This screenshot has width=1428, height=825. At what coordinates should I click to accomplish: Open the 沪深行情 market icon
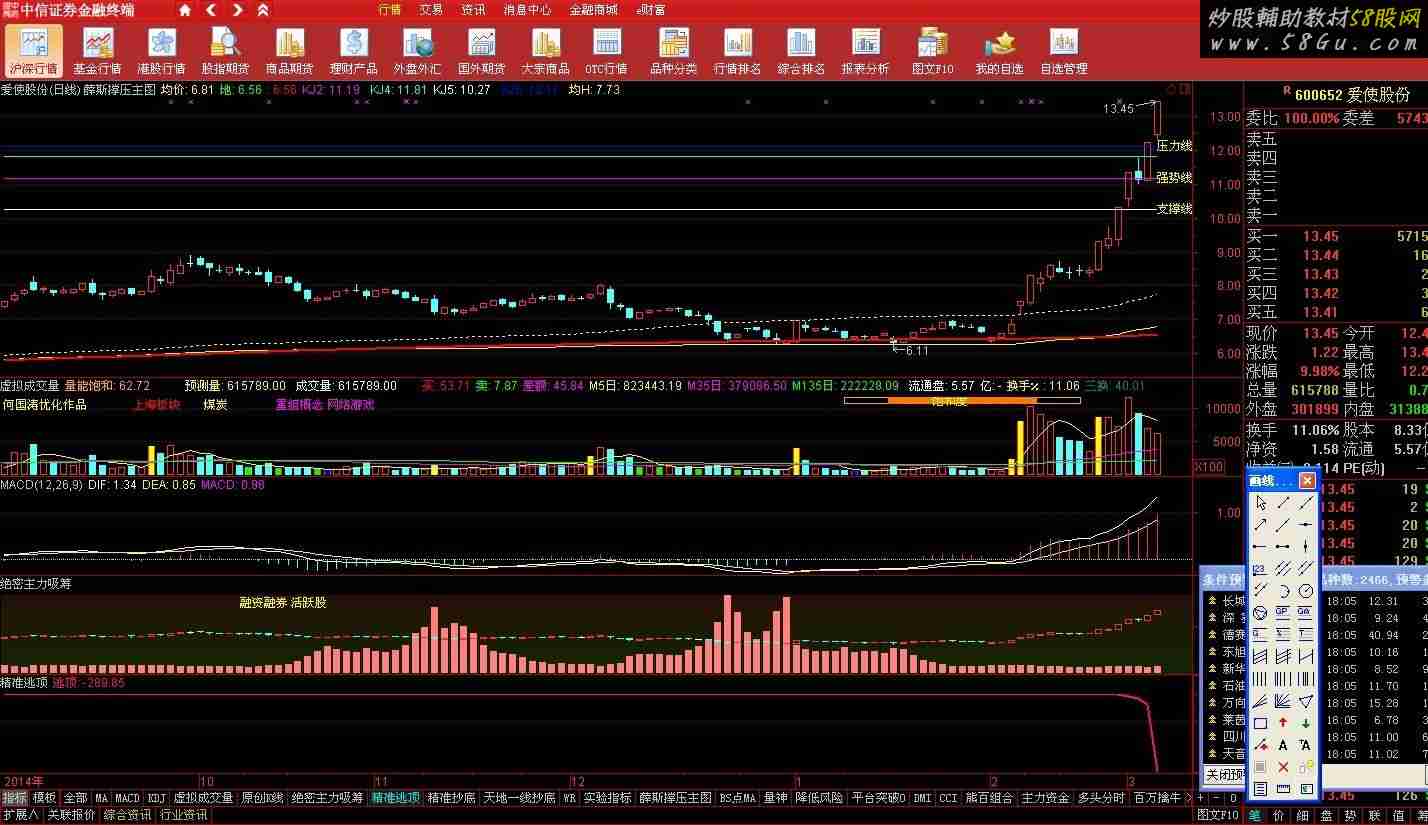tap(34, 51)
